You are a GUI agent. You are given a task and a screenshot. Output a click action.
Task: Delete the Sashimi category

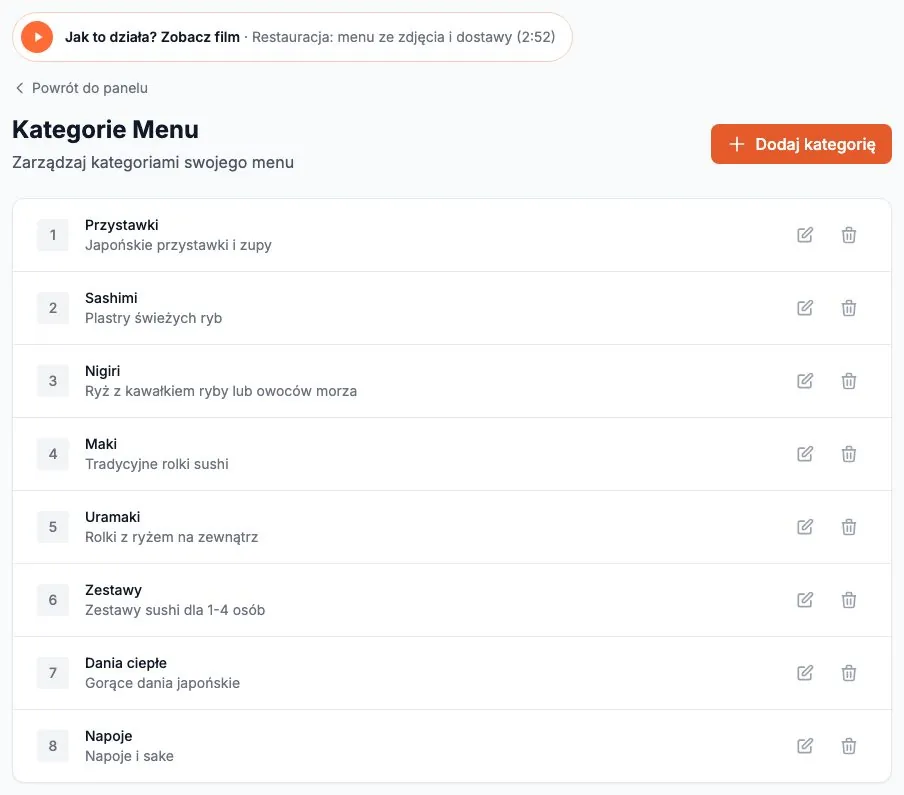(x=849, y=308)
